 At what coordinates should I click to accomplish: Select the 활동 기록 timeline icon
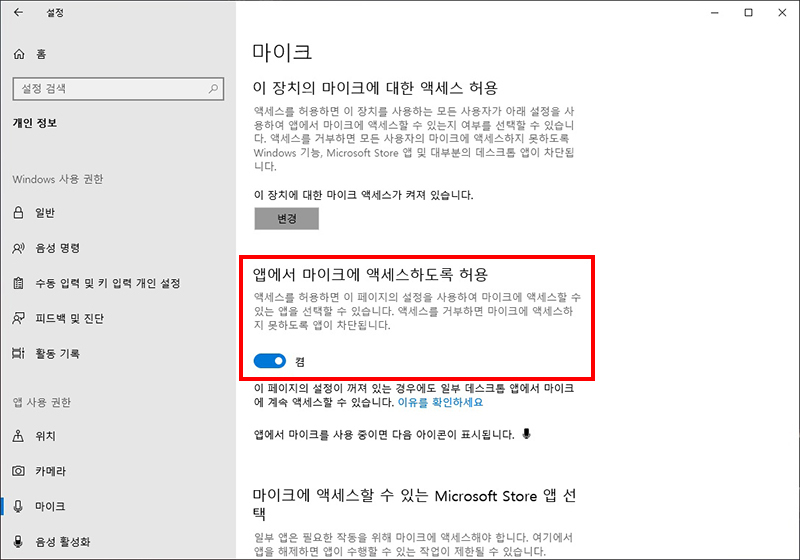[x=18, y=353]
